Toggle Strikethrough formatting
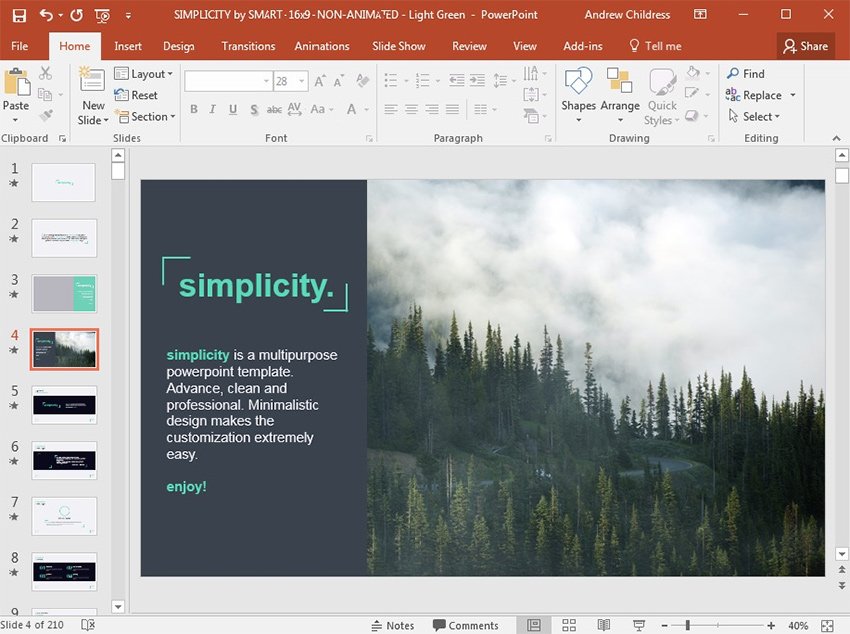The width and height of the screenshot is (850, 634). pyautogui.click(x=274, y=109)
